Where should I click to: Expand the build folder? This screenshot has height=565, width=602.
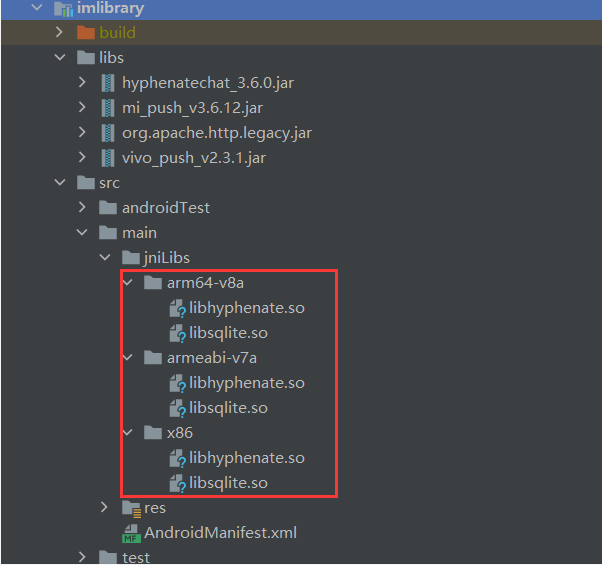point(59,32)
